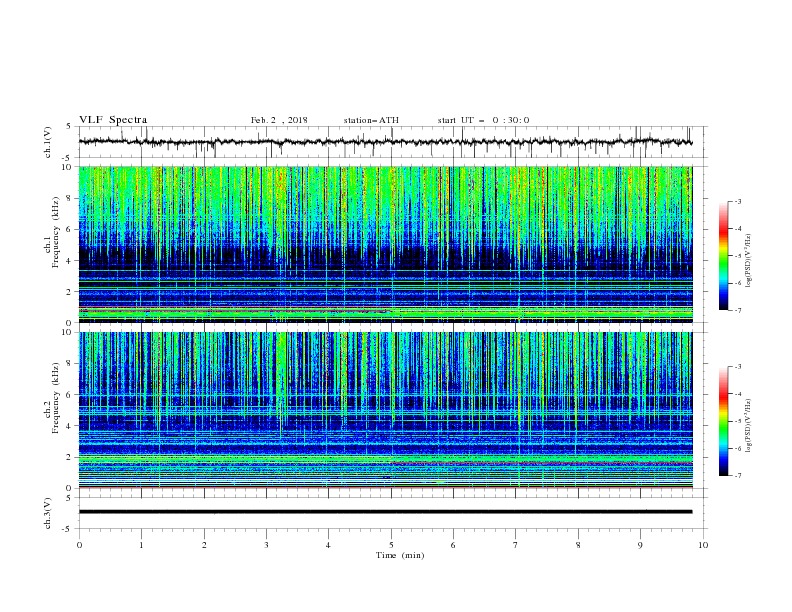The width and height of the screenshot is (792, 612).
Task: Click time axis tick label "1"
Action: [x=141, y=545]
